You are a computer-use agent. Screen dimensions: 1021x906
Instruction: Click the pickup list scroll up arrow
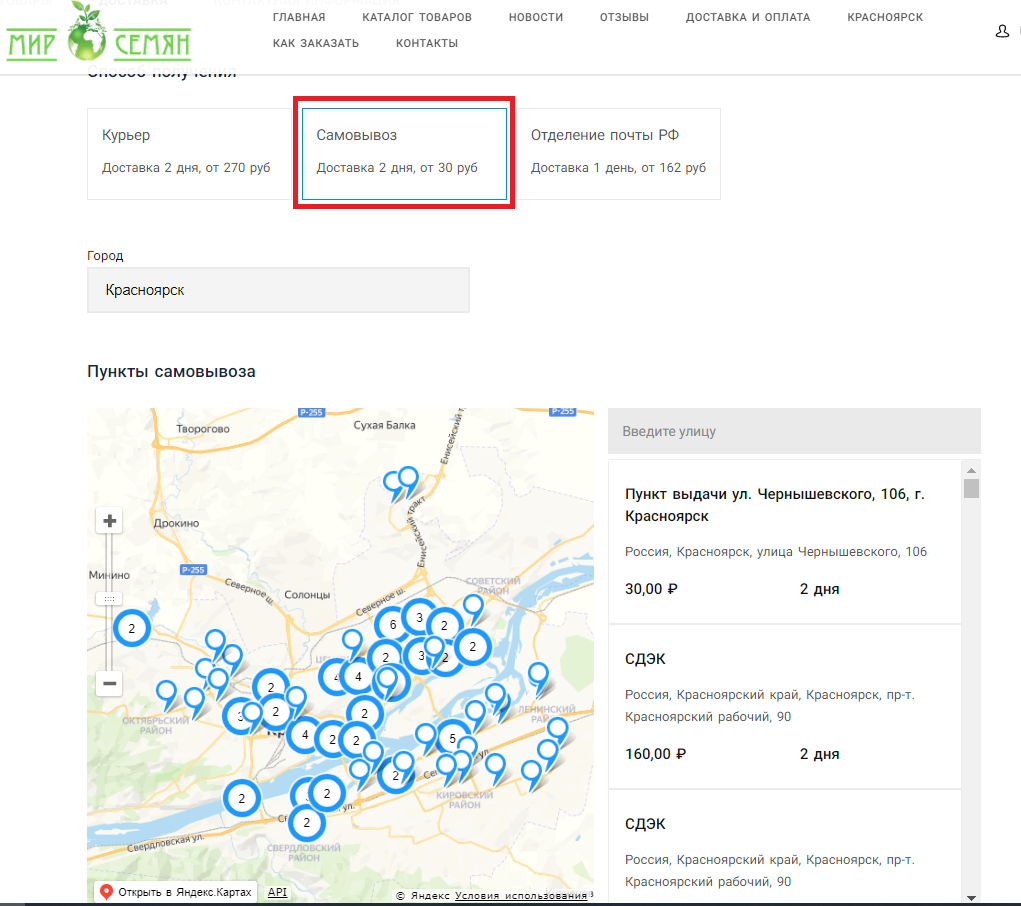[x=972, y=470]
